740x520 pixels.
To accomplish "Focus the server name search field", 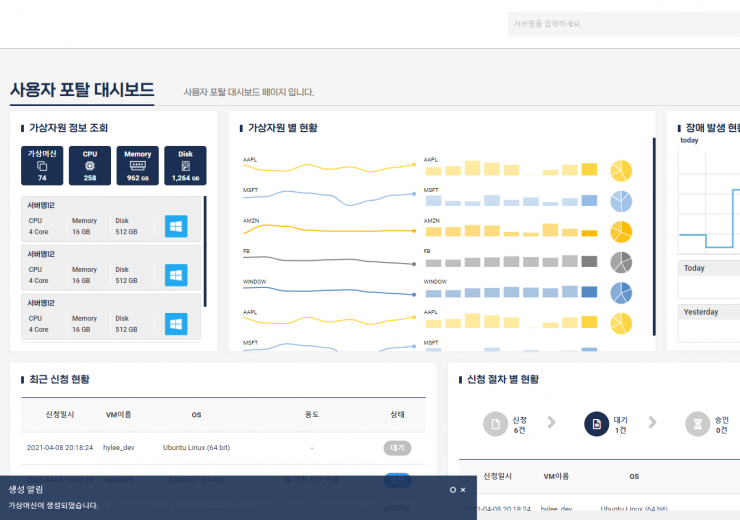I will (x=620, y=23).
